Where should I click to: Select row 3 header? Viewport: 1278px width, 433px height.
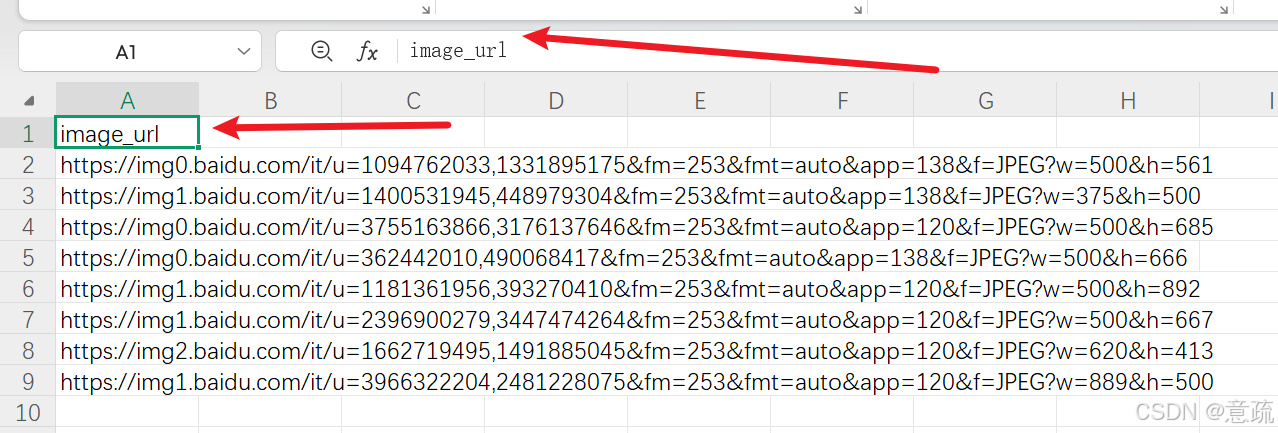click(x=28, y=195)
